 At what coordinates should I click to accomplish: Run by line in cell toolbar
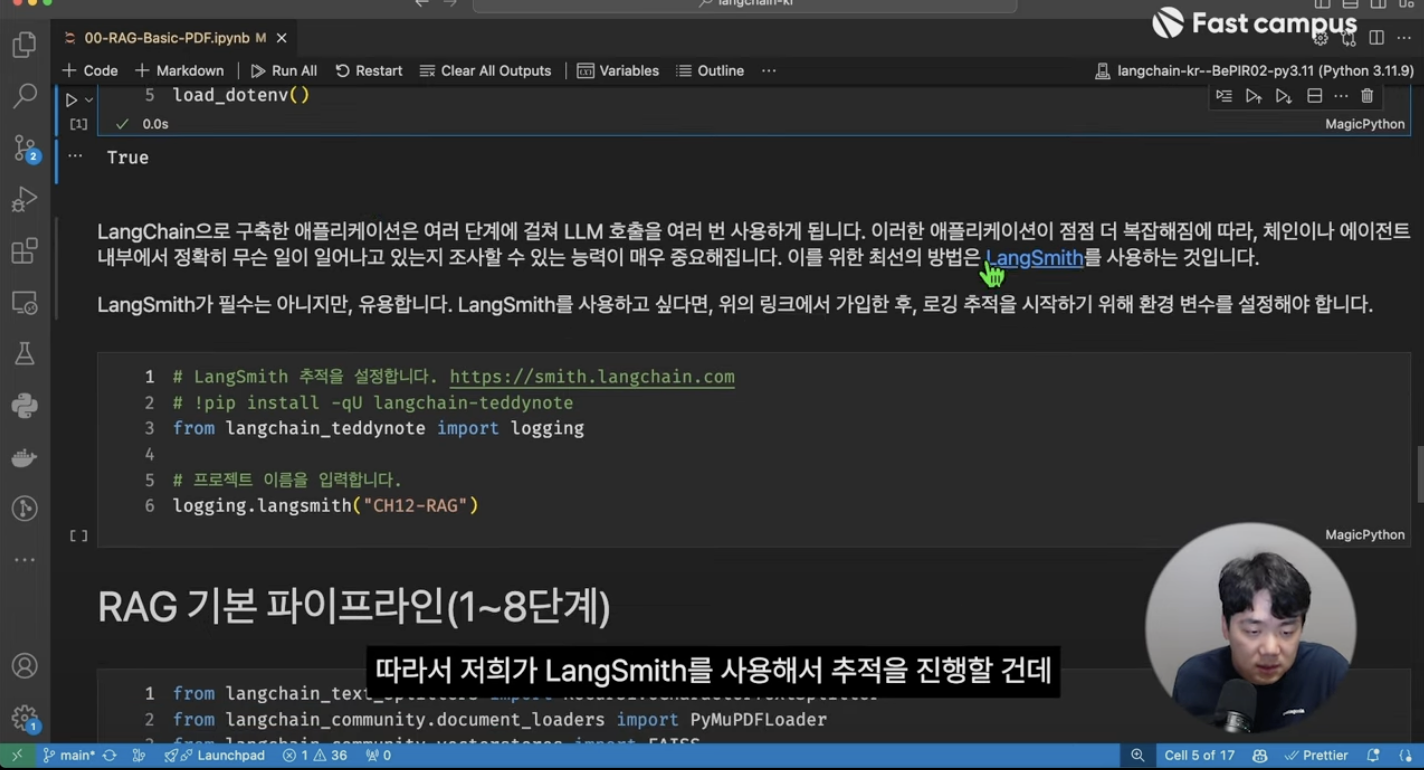click(1224, 96)
